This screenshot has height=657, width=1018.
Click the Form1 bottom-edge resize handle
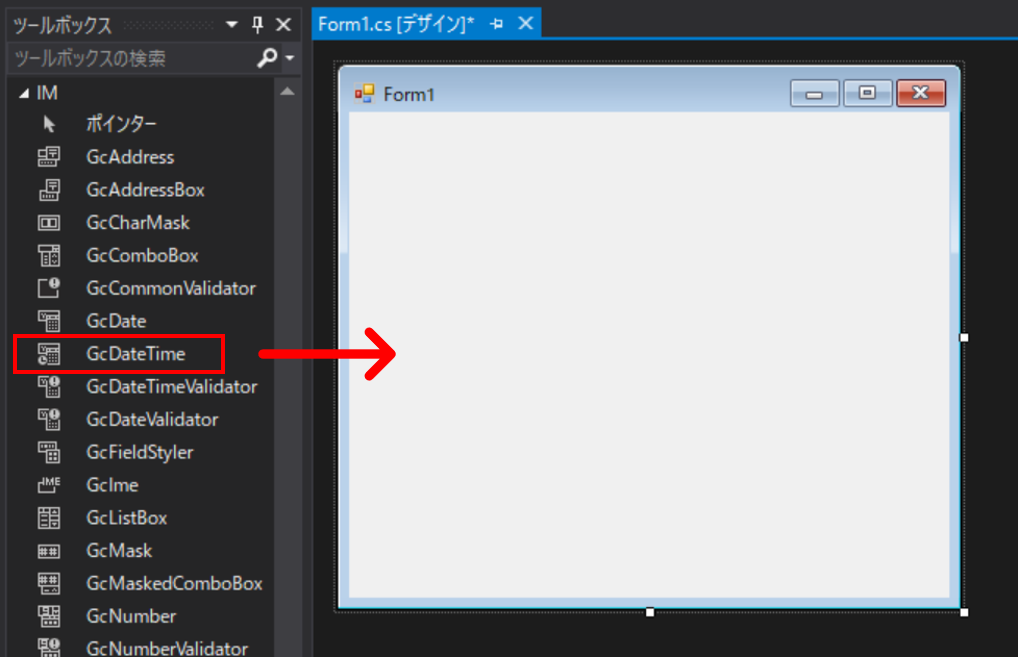tap(650, 612)
